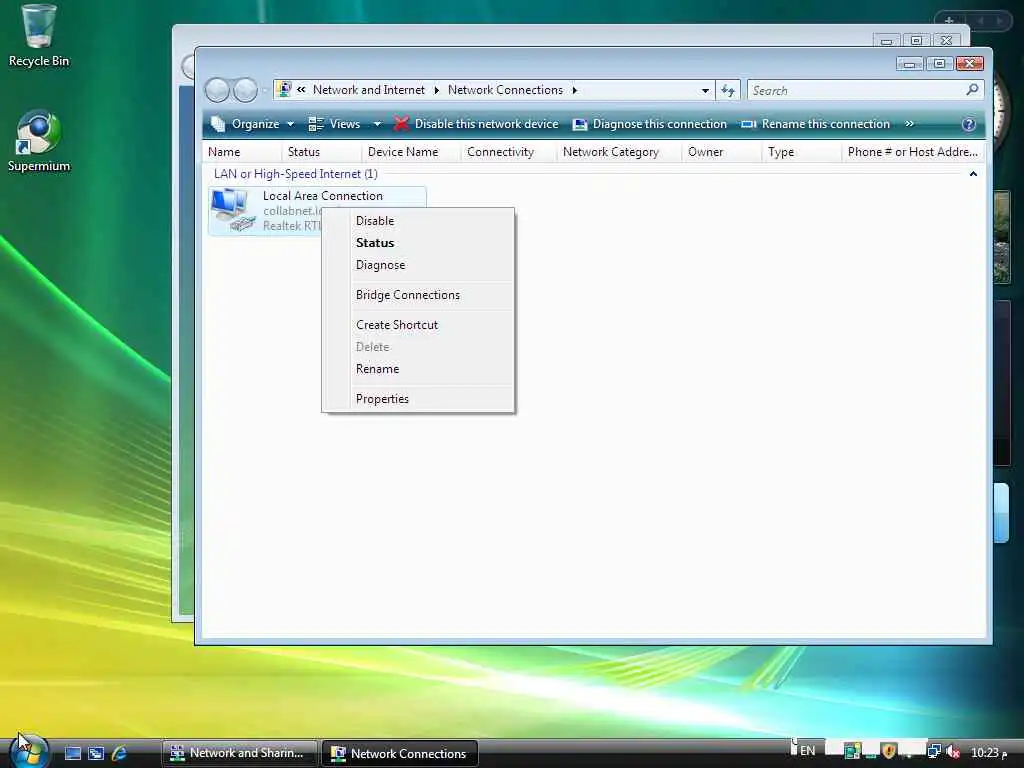Click the Refresh button beside address bar
The width and height of the screenshot is (1024, 768).
tap(728, 90)
